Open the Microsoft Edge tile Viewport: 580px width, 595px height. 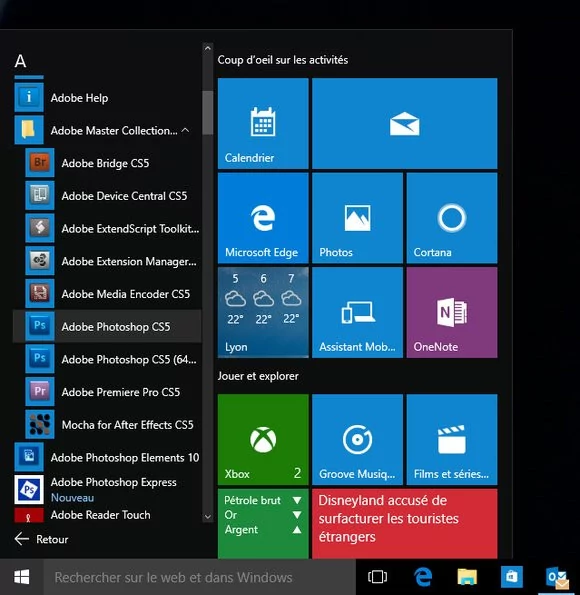point(263,218)
